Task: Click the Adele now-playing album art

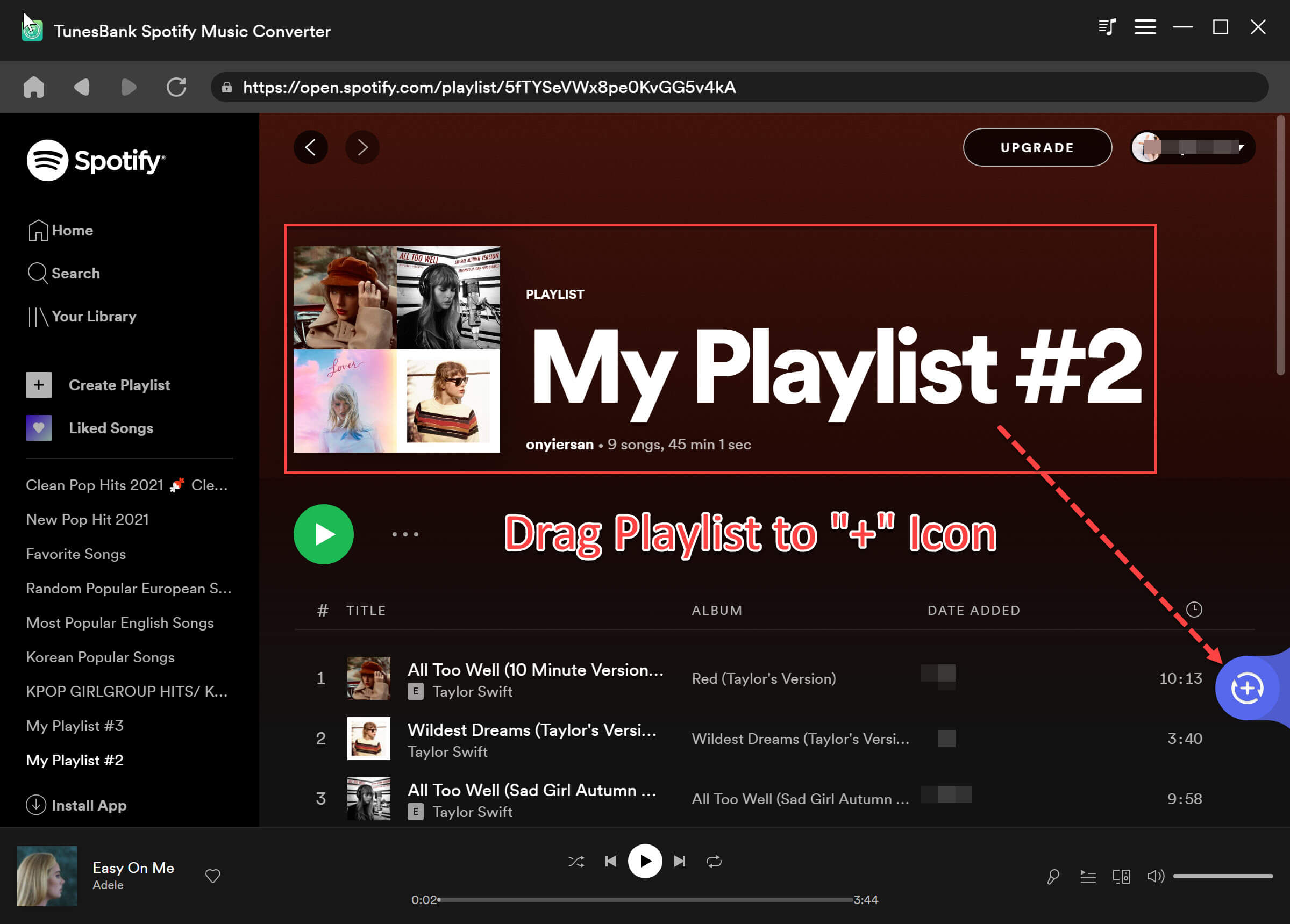Action: click(x=47, y=876)
